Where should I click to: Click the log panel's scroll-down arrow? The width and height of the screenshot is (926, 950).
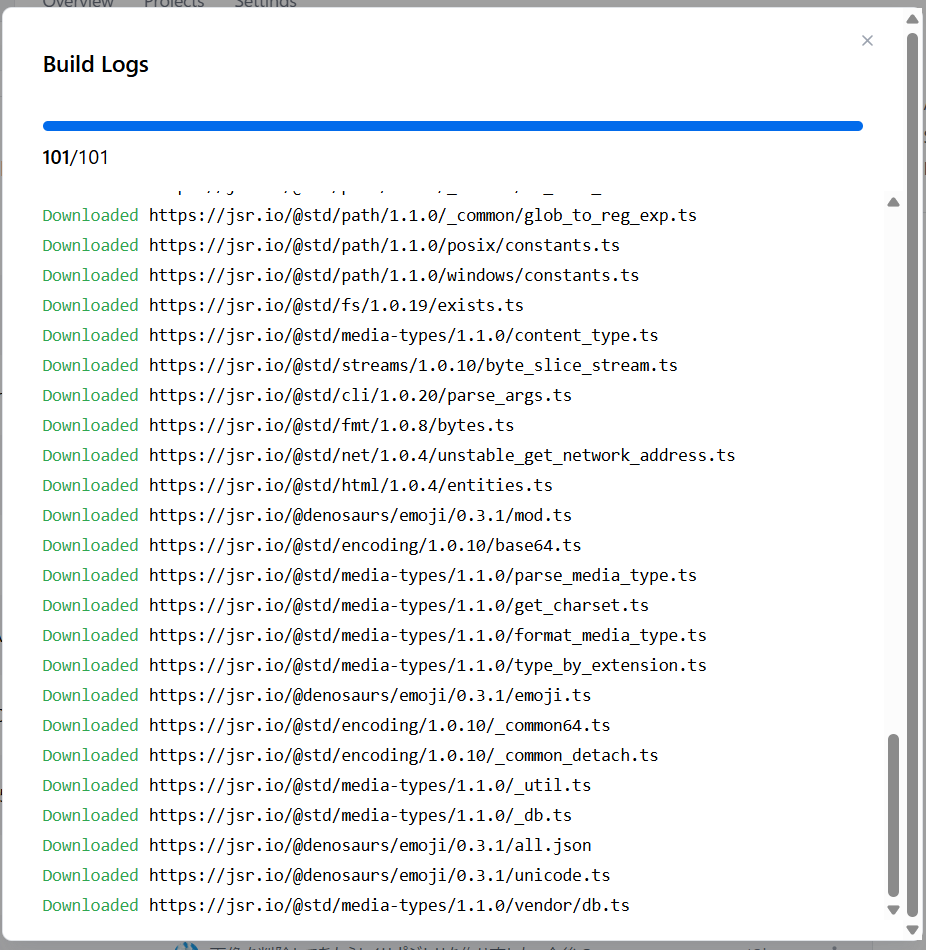click(x=893, y=909)
